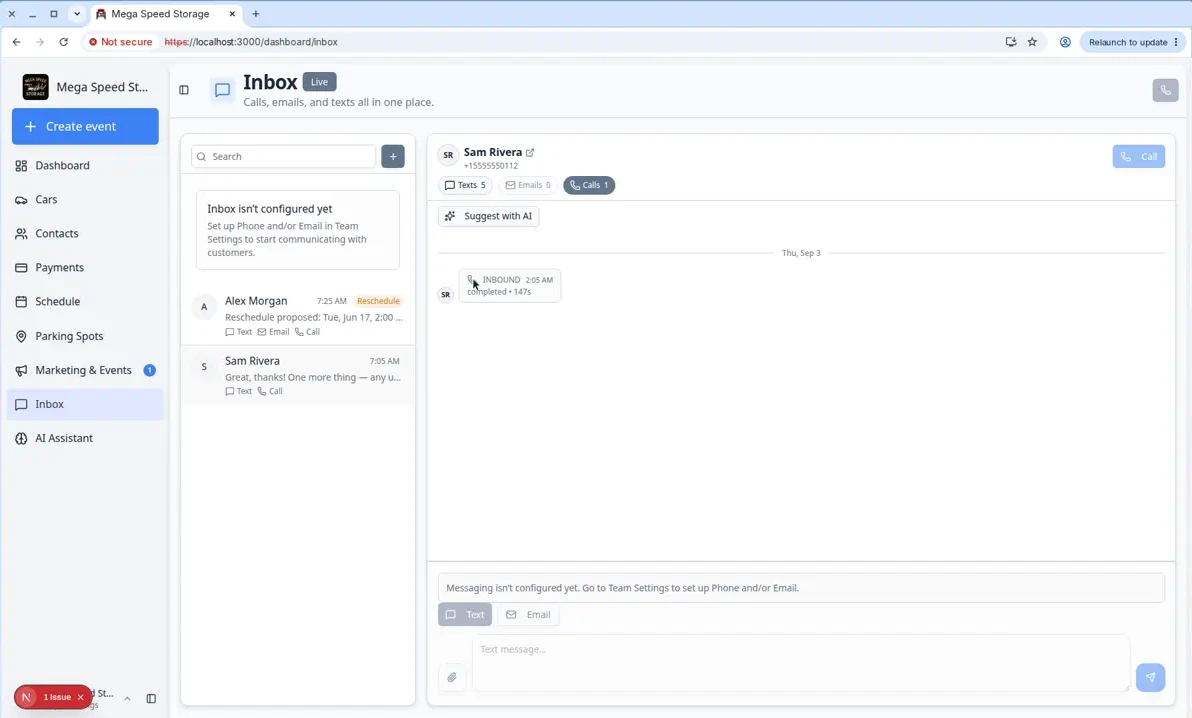The width and height of the screenshot is (1192, 718).
Task: Open Contacts page in sidebar
Action: click(x=85, y=234)
